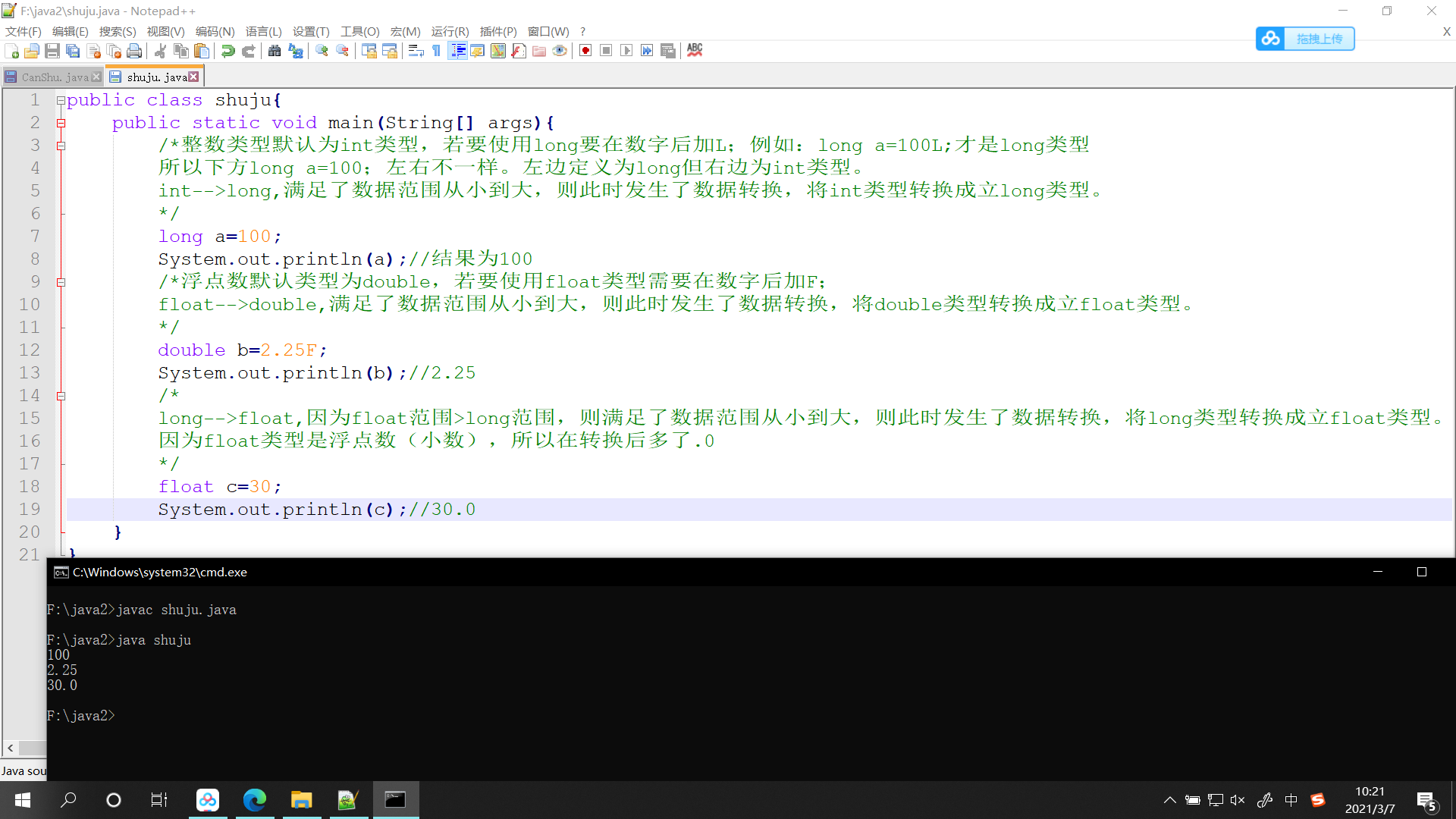Toggle word wrap
This screenshot has width=1456, height=819.
[416, 51]
